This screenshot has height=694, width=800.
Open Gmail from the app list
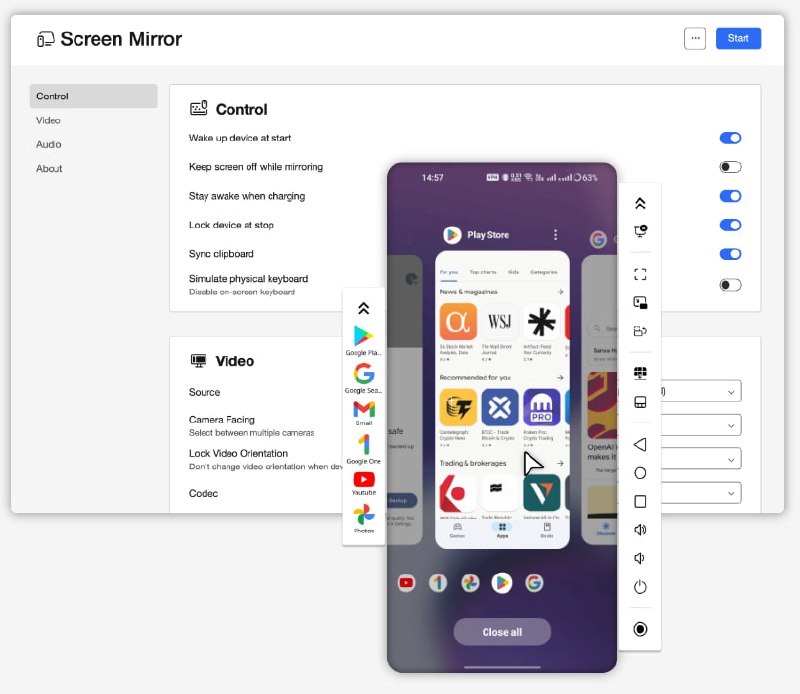click(363, 411)
